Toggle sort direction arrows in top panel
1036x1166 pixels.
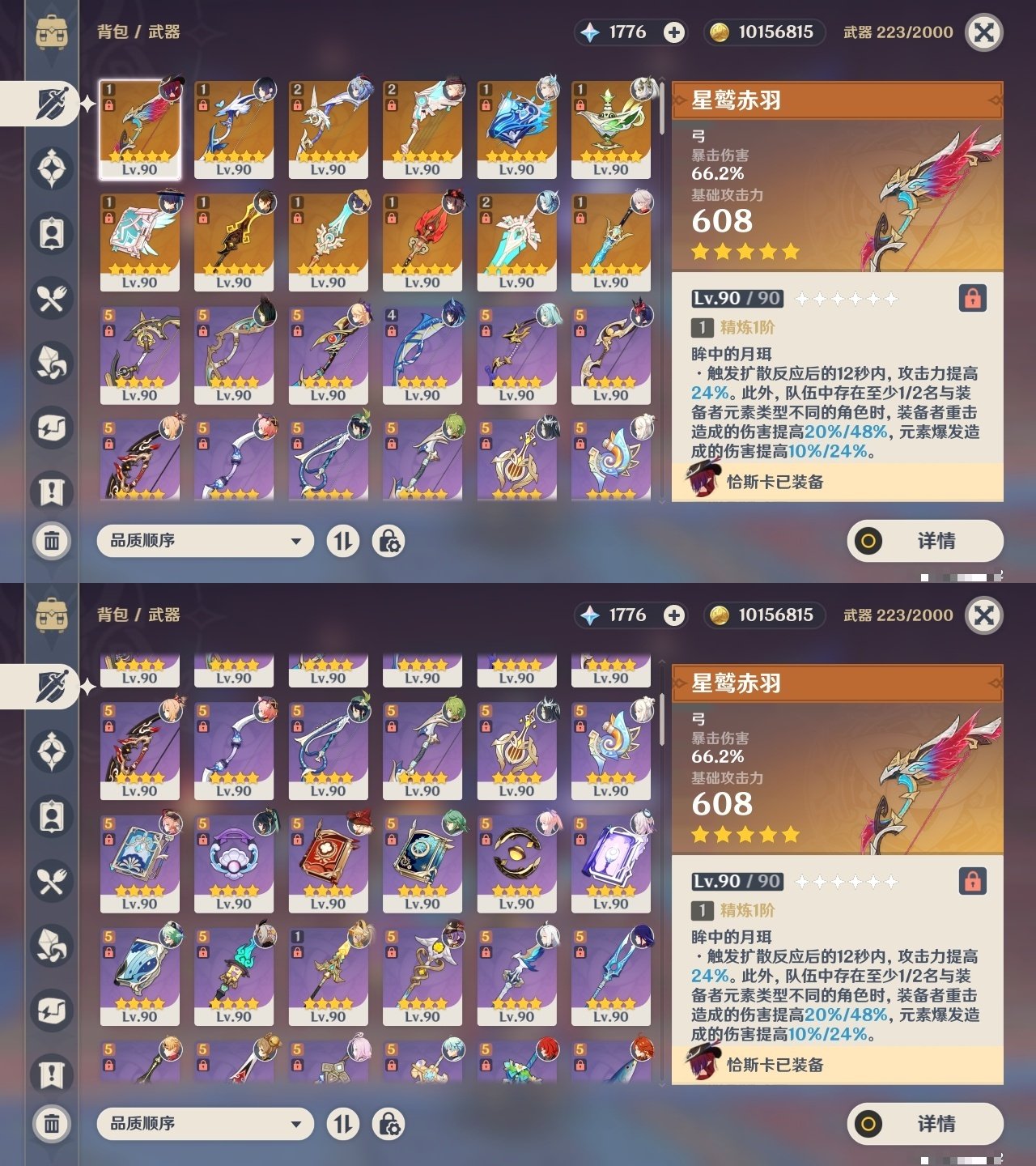point(343,541)
